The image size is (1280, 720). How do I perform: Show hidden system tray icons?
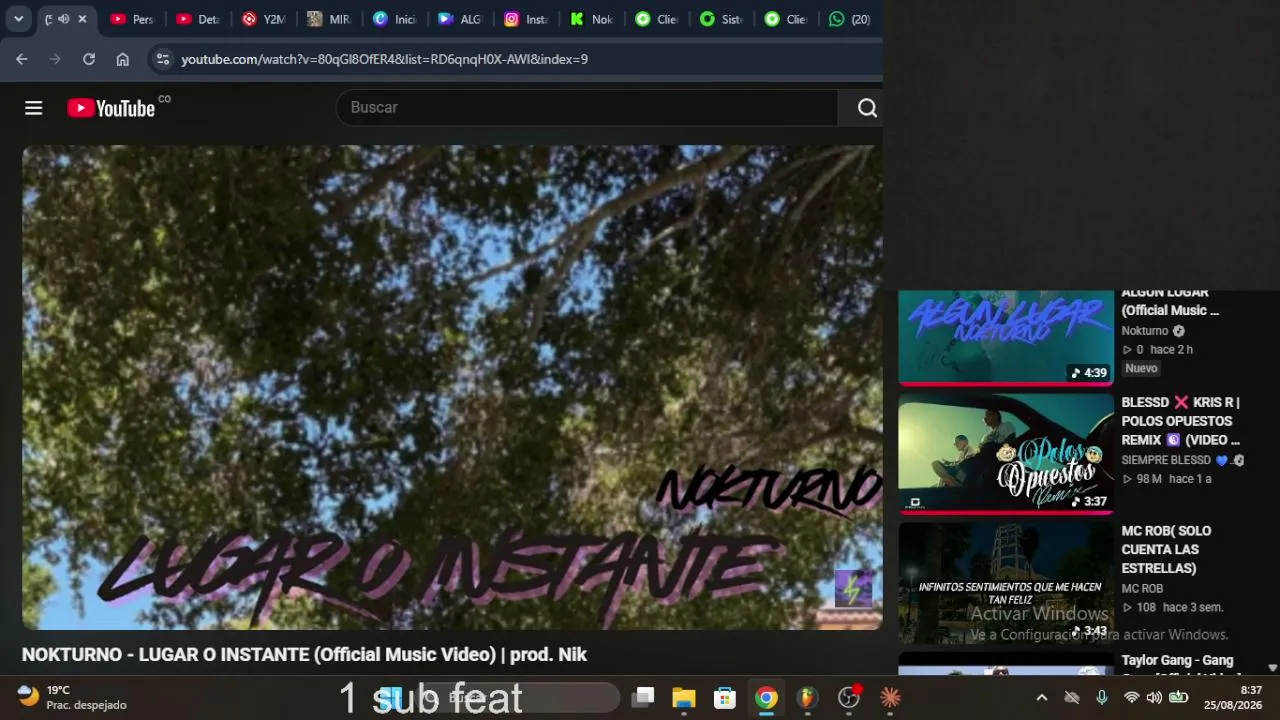1042,697
